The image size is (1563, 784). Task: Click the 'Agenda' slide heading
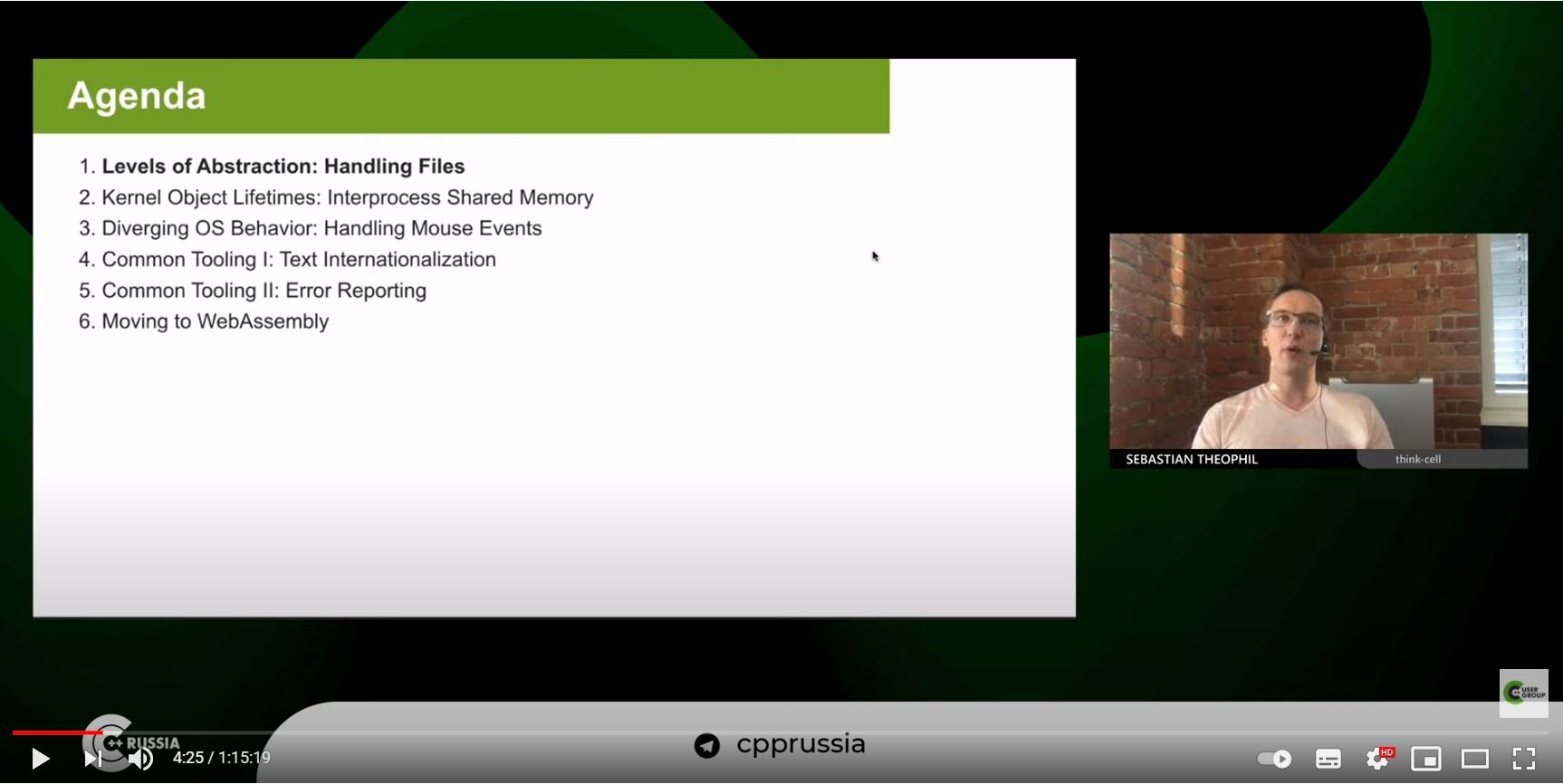137,96
